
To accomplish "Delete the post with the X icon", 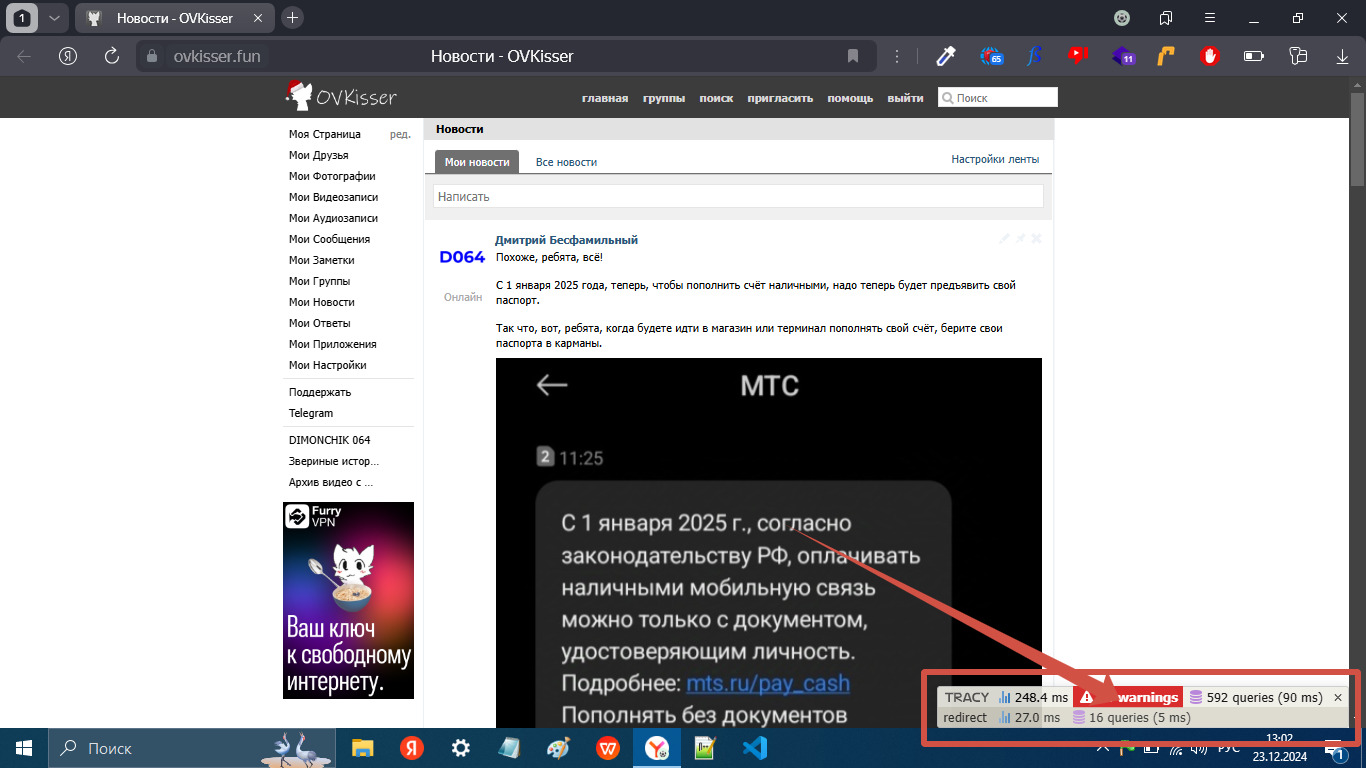I will 1037,239.
